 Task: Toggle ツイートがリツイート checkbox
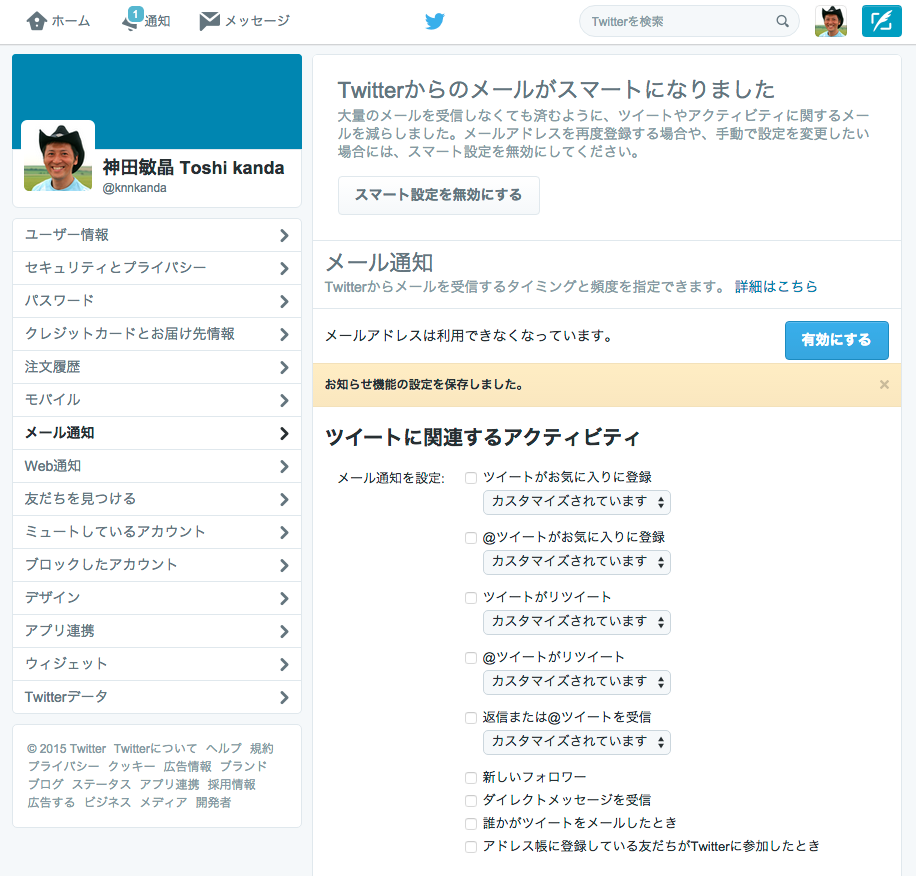click(x=471, y=597)
